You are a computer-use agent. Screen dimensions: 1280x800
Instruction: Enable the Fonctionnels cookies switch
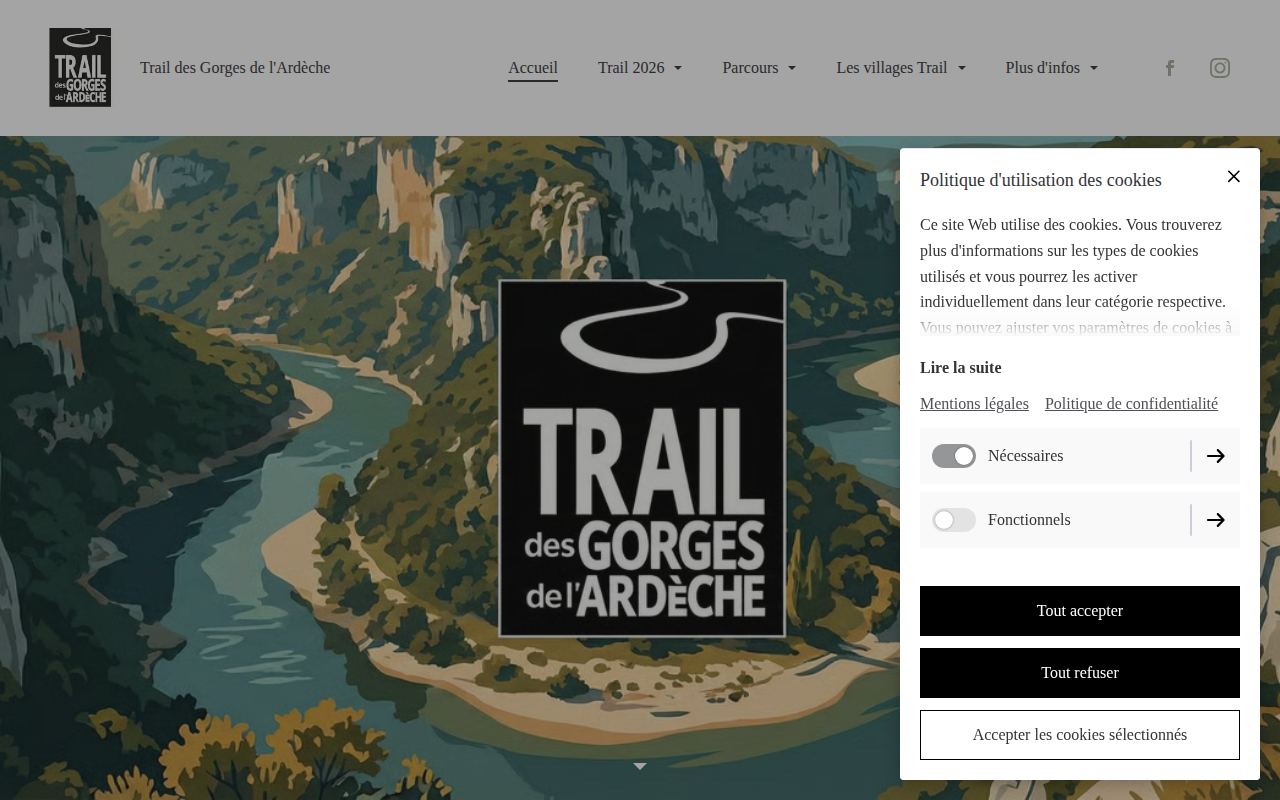(954, 520)
